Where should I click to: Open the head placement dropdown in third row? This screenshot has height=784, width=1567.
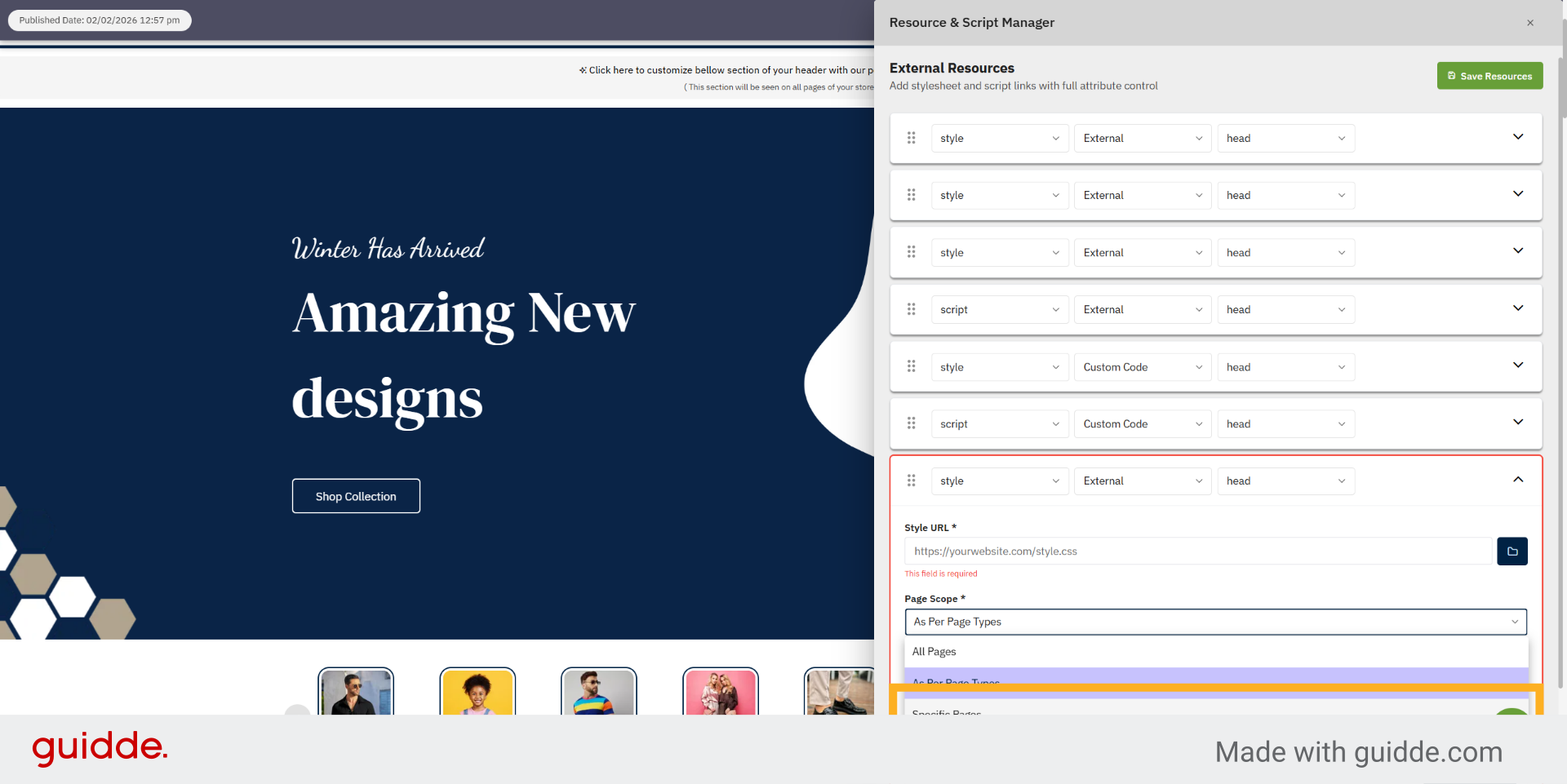point(1286,252)
